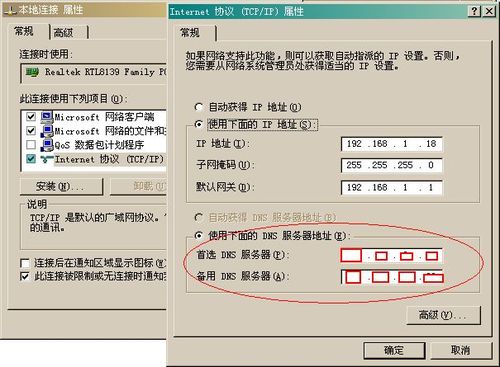Screen dimensions: 500x367
Task: Click the 取消 button
Action: pyautogui.click(x=460, y=350)
